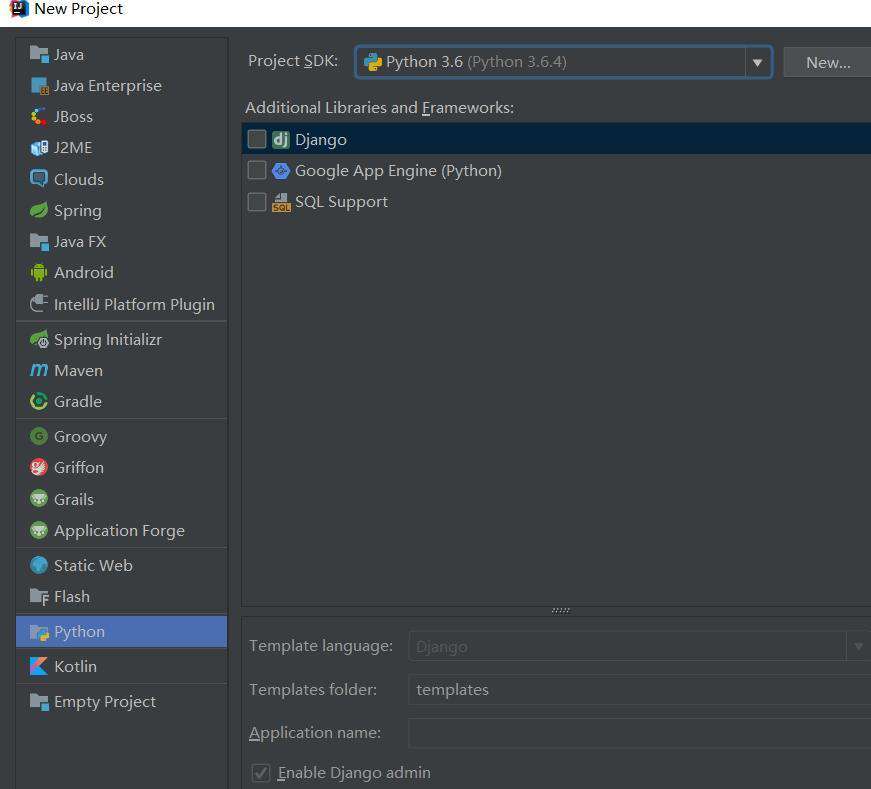Click the Flash folder icon
871x789 pixels.
39,596
